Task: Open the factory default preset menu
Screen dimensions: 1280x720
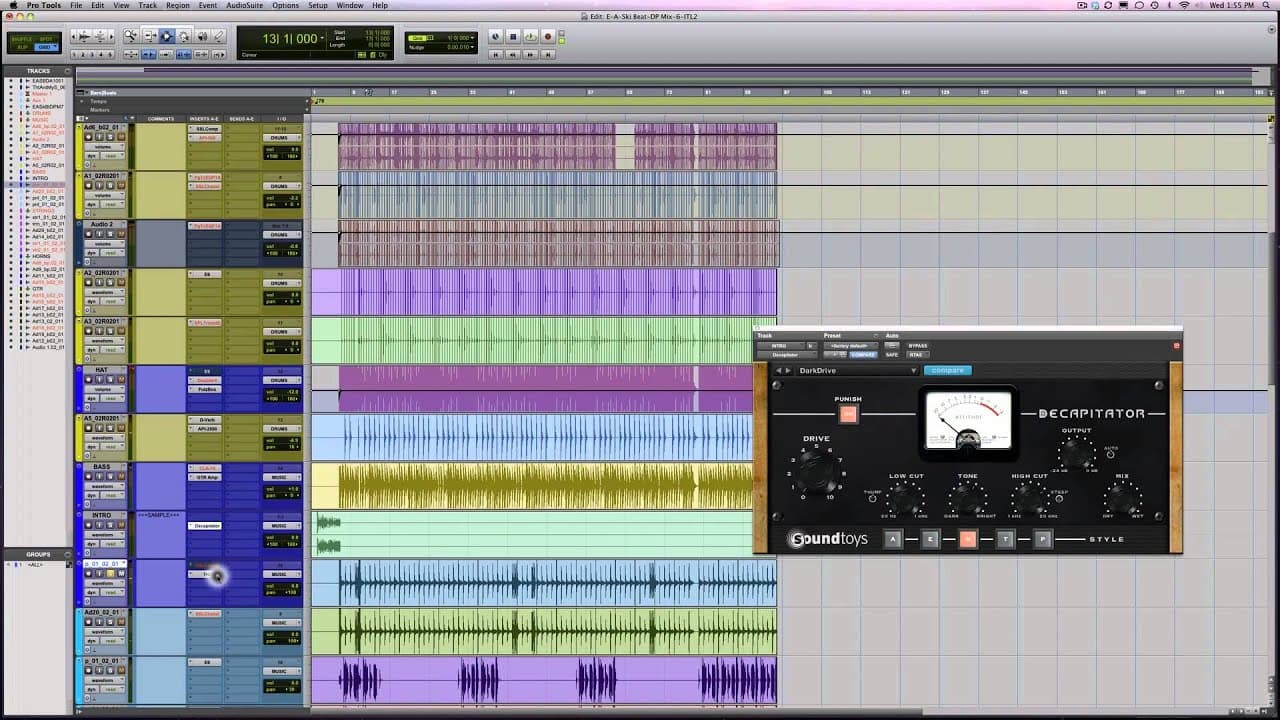Action: 850,346
